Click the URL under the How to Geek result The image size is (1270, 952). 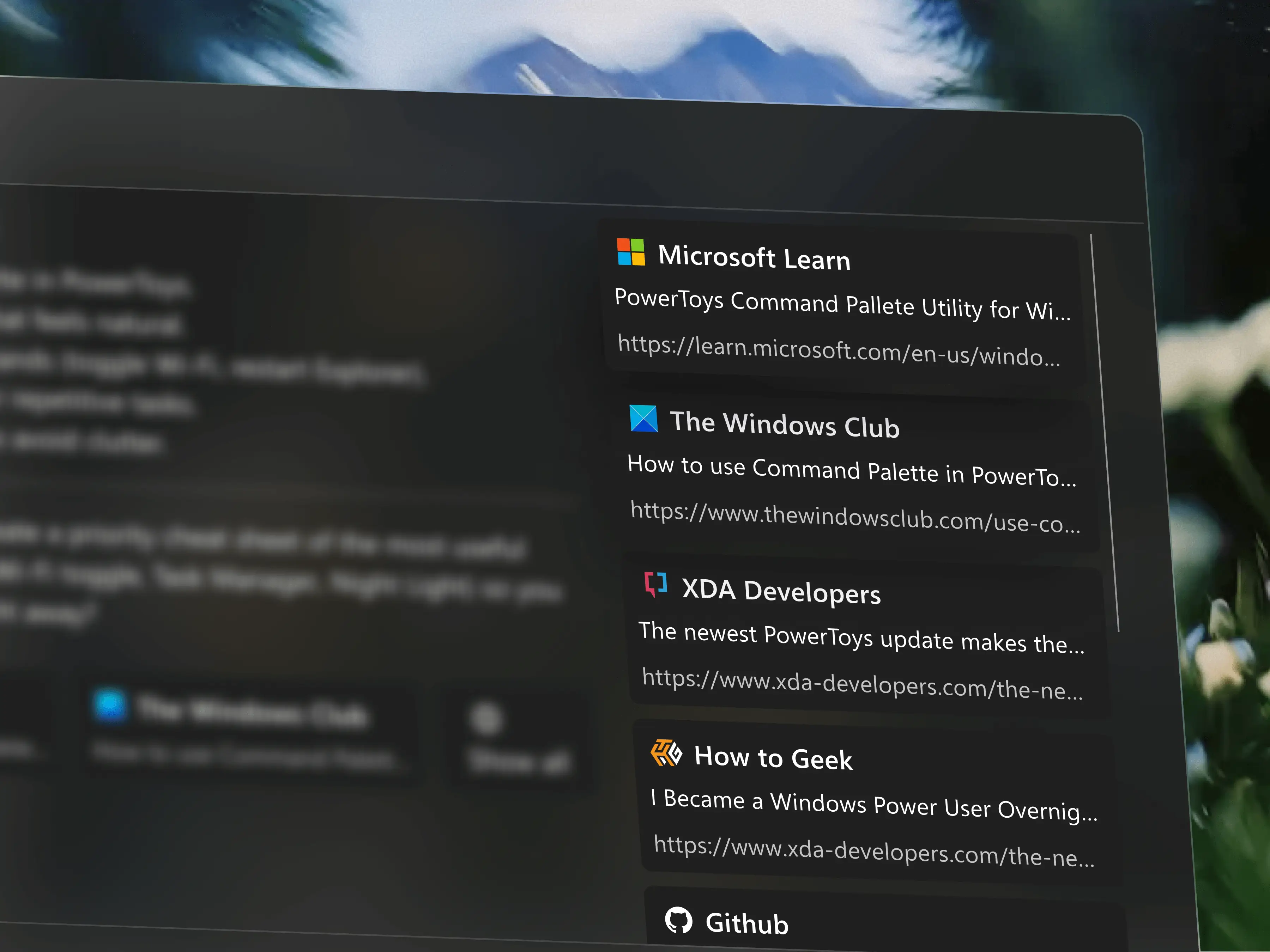(x=876, y=847)
